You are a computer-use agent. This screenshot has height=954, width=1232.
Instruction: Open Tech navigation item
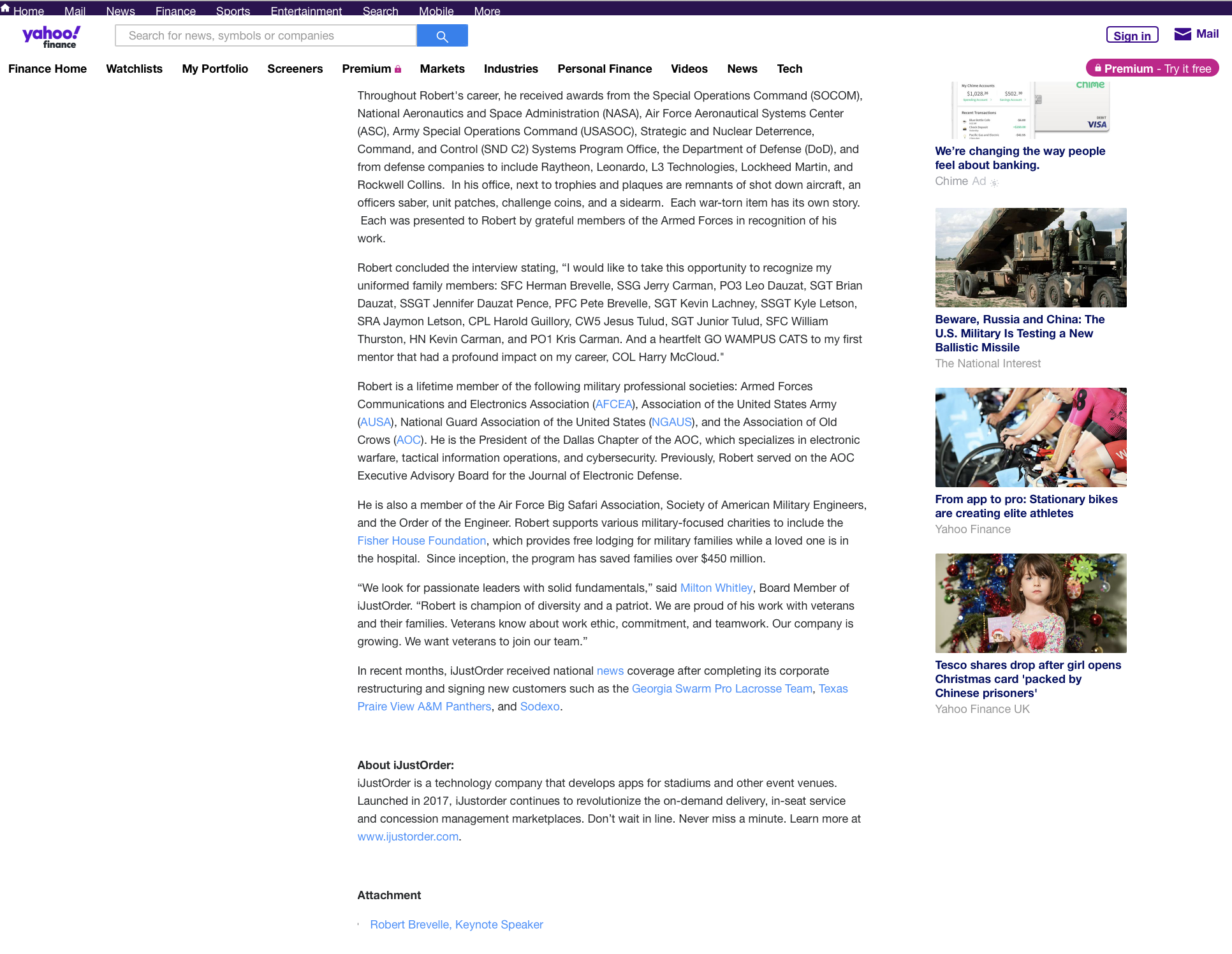789,69
